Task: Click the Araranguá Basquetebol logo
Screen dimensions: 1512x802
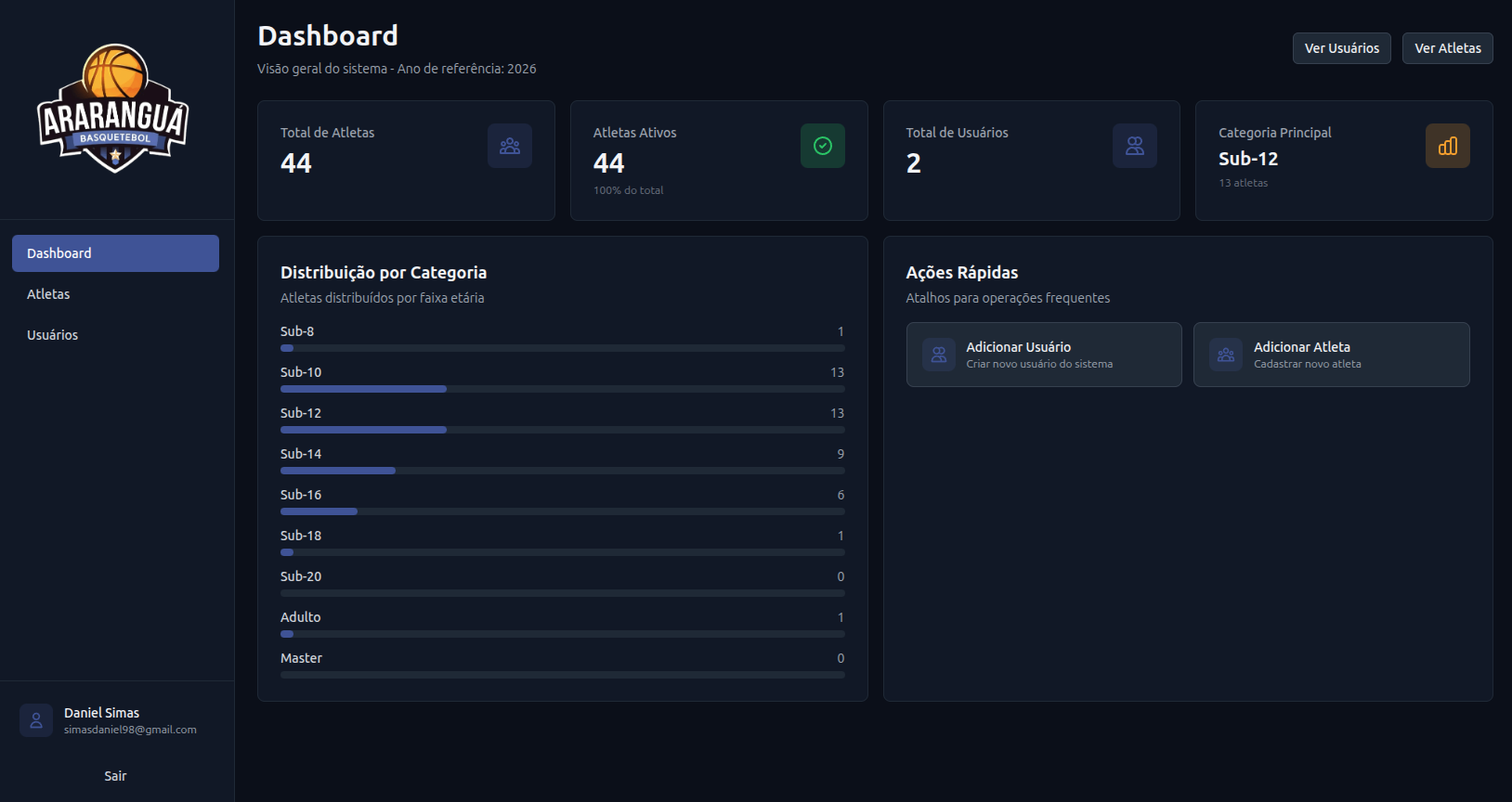Action: point(113,109)
